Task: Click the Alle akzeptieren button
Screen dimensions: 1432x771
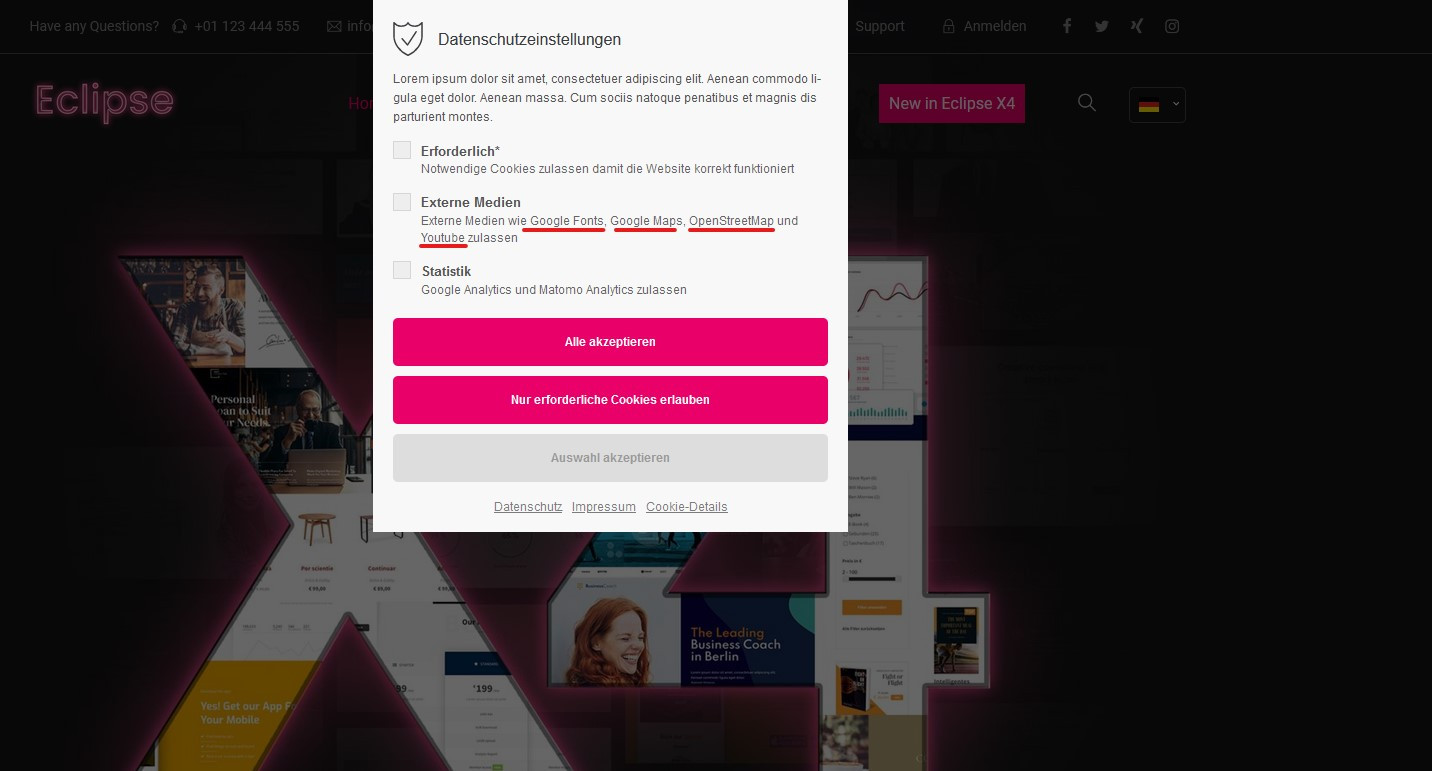Action: (610, 342)
